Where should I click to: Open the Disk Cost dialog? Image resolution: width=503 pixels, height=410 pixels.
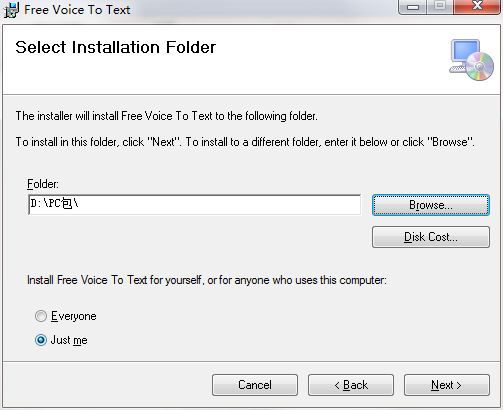click(431, 237)
